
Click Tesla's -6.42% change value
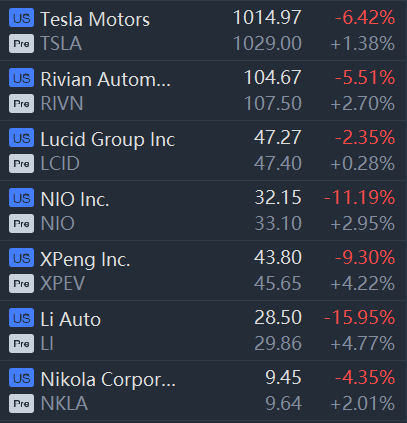(x=365, y=17)
